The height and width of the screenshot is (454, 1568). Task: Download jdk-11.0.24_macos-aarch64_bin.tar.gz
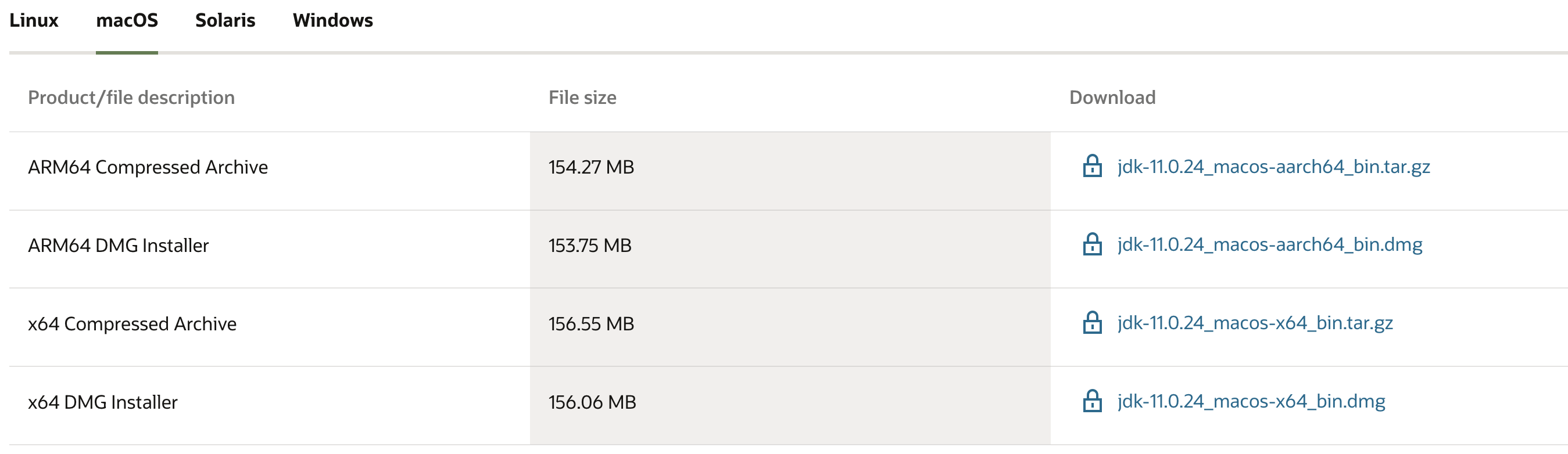[x=1273, y=167]
